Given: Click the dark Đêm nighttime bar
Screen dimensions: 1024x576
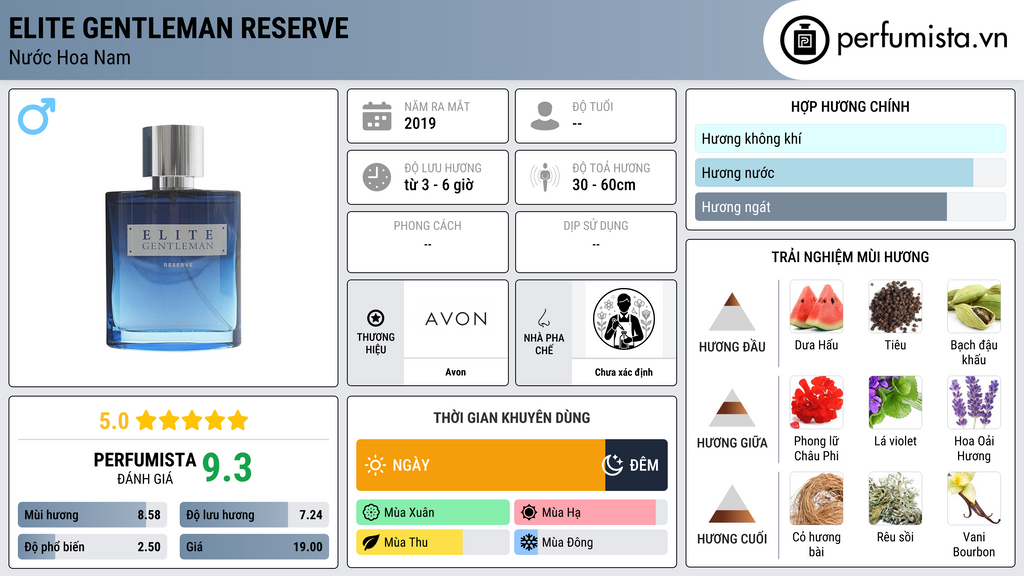Looking at the screenshot, I should (637, 465).
